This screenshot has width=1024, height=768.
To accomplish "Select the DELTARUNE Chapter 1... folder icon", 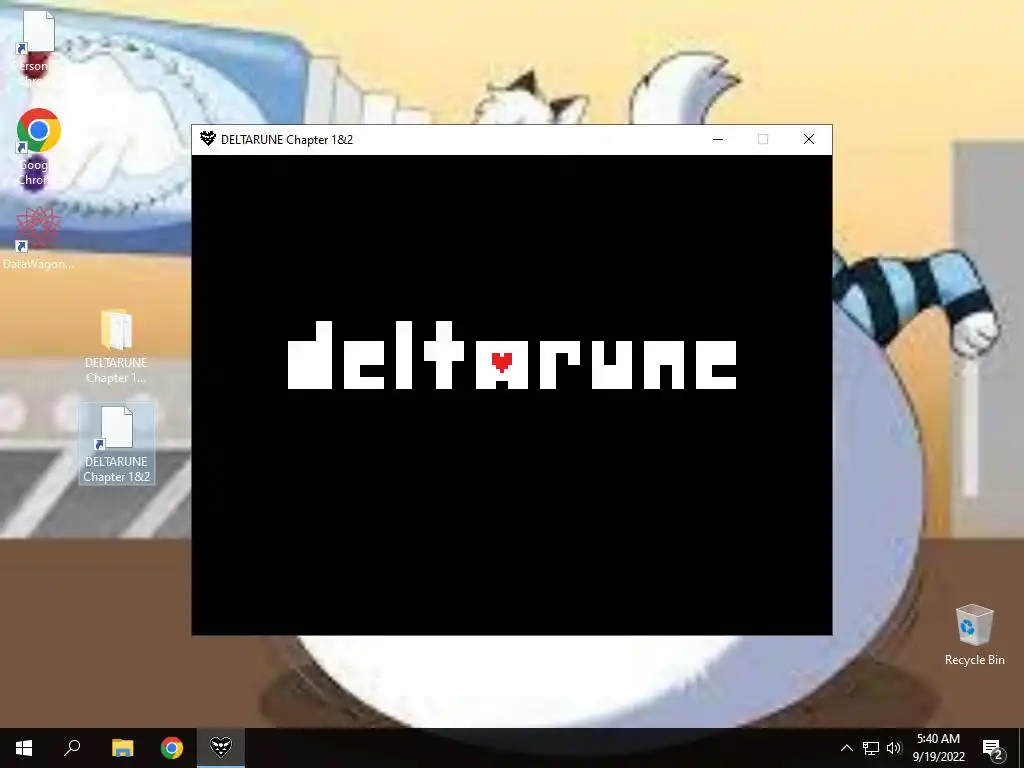I will pyautogui.click(x=116, y=347).
